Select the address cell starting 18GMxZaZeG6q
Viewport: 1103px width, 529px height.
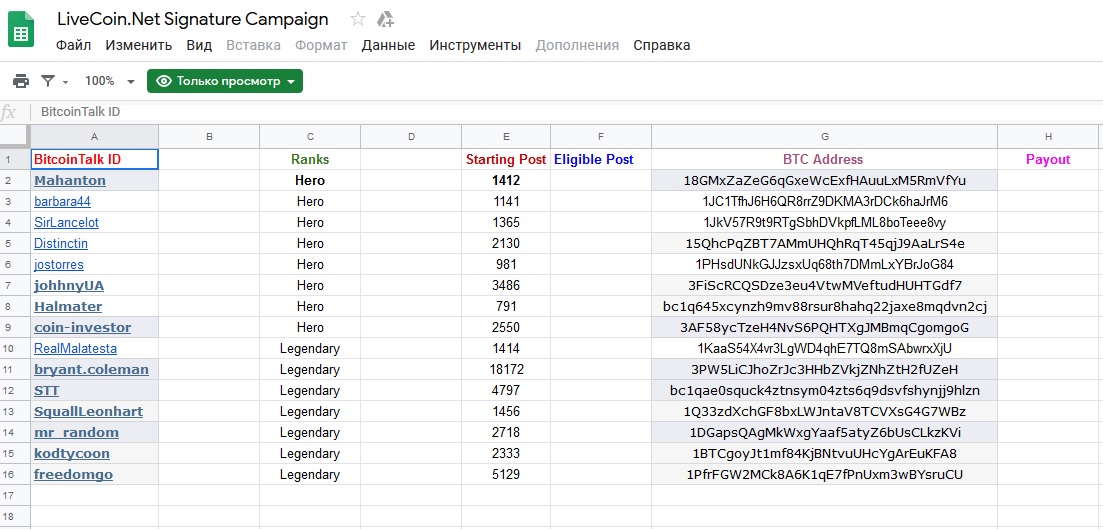coord(824,180)
